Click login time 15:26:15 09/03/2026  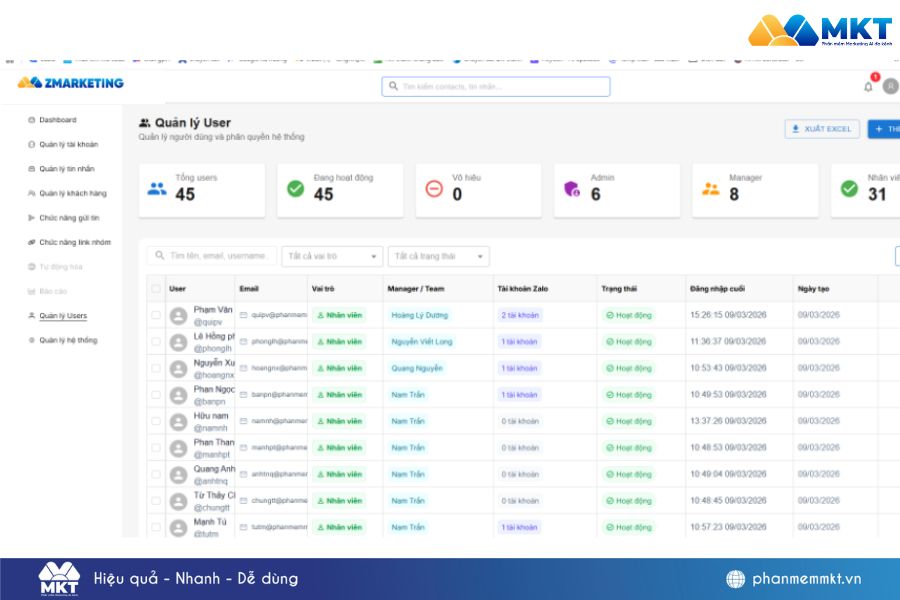click(728, 315)
